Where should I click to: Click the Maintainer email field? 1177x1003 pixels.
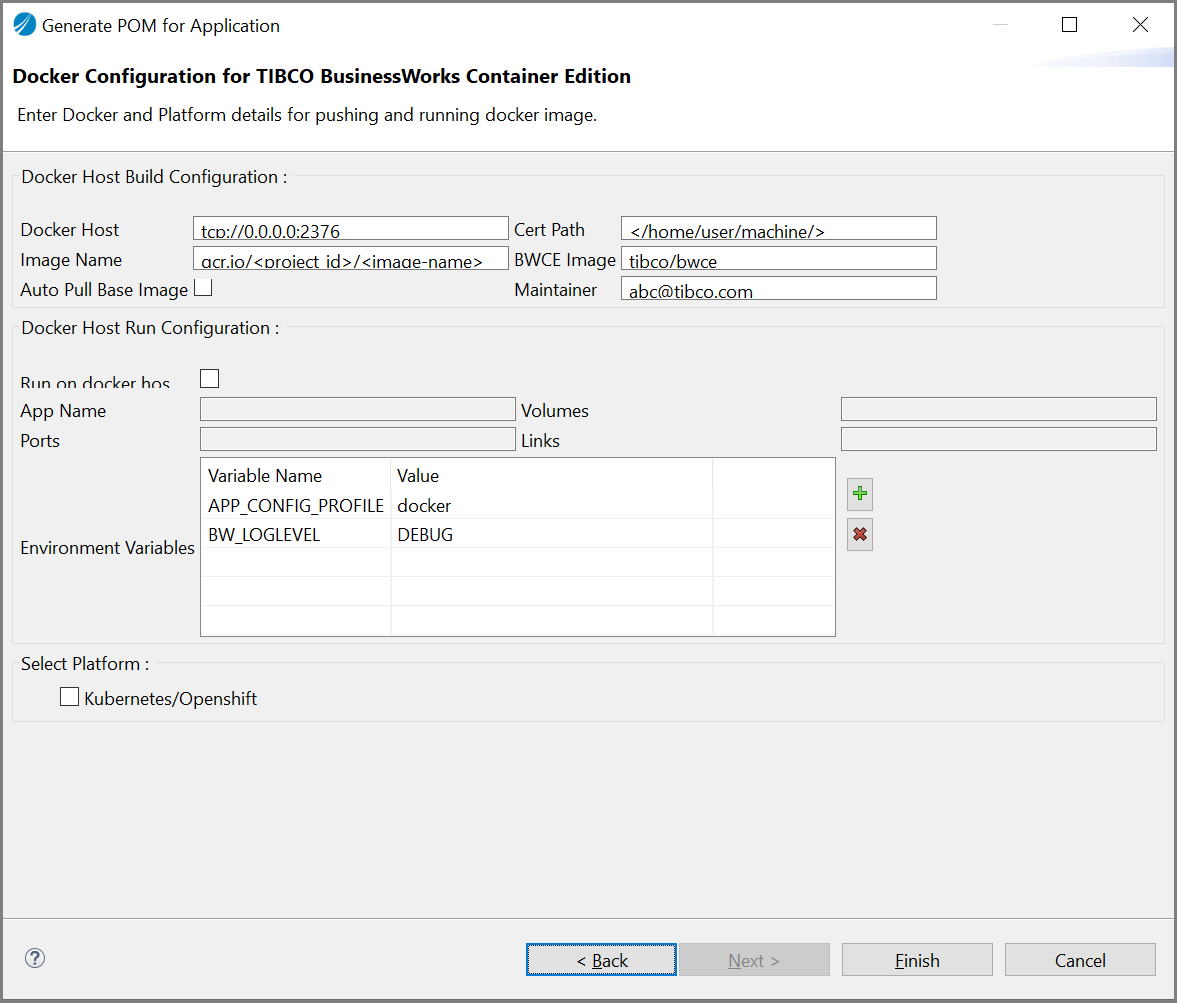point(778,289)
